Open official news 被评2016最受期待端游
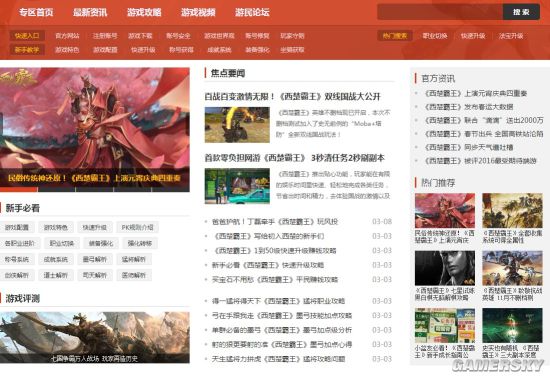The height and width of the screenshot is (377, 550). pyautogui.click(x=481, y=161)
